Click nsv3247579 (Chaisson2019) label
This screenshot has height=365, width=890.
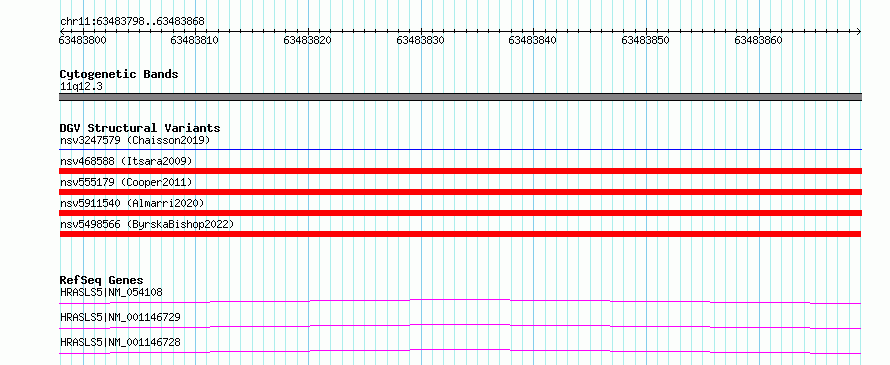pyautogui.click(x=135, y=140)
